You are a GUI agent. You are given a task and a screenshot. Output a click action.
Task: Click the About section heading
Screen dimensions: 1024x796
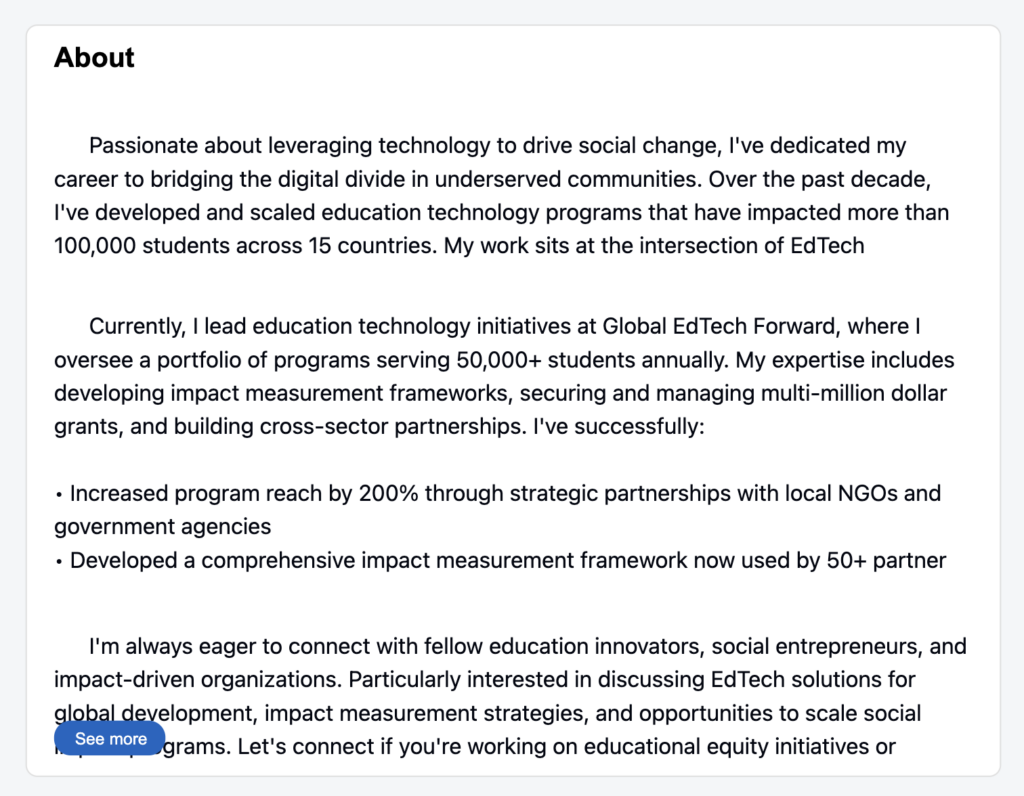click(94, 57)
